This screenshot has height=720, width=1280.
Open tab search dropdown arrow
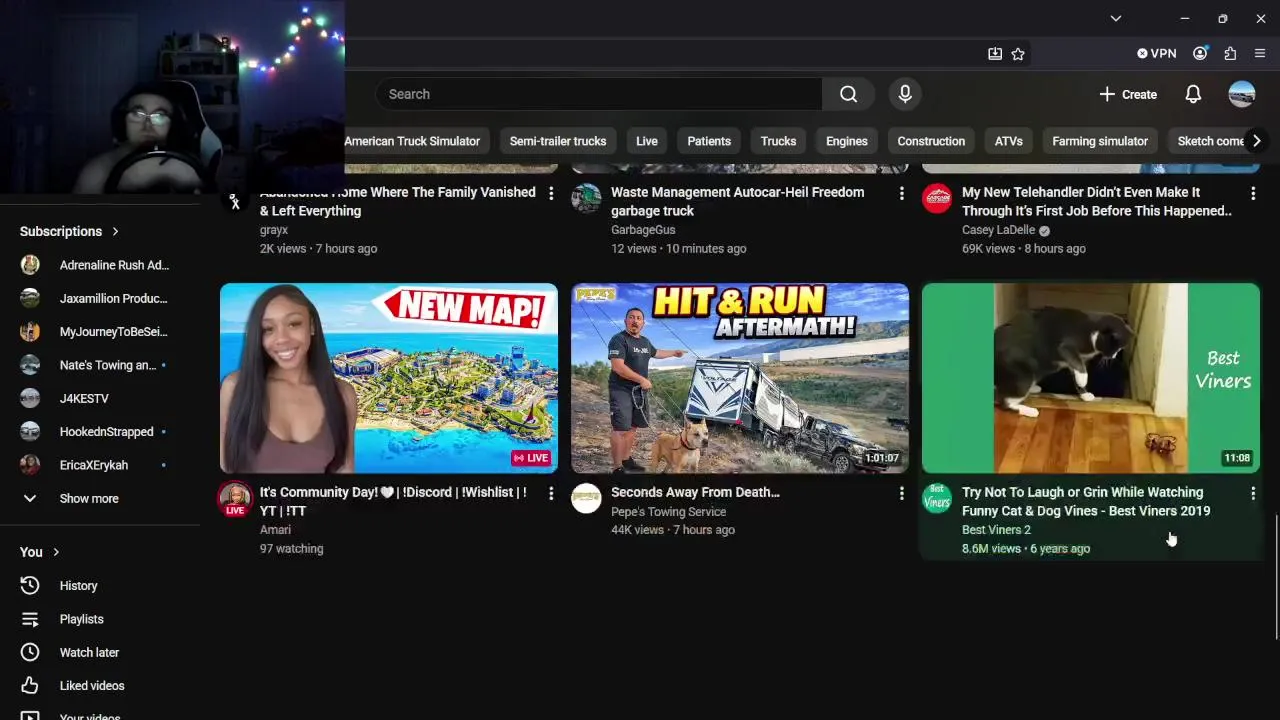click(1116, 18)
